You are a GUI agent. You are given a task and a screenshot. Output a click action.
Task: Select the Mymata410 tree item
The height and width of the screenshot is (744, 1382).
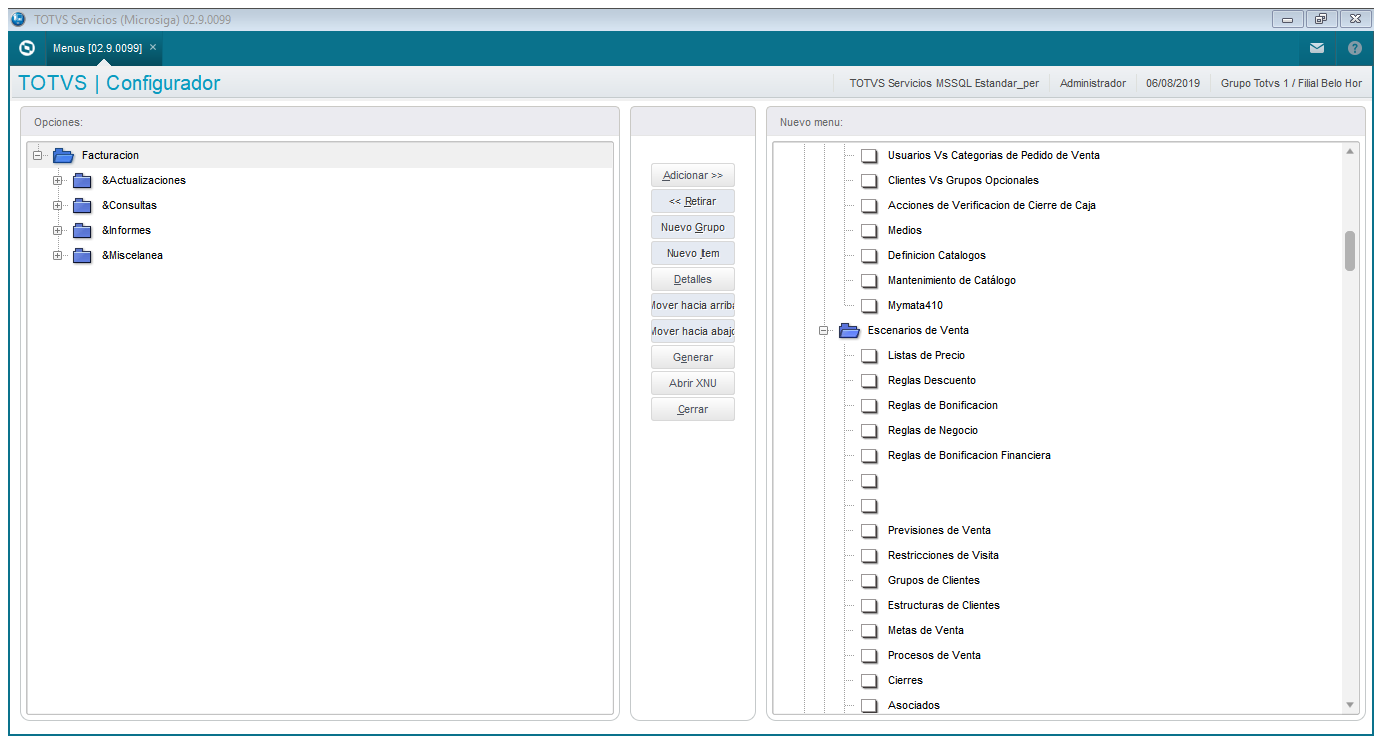click(915, 305)
